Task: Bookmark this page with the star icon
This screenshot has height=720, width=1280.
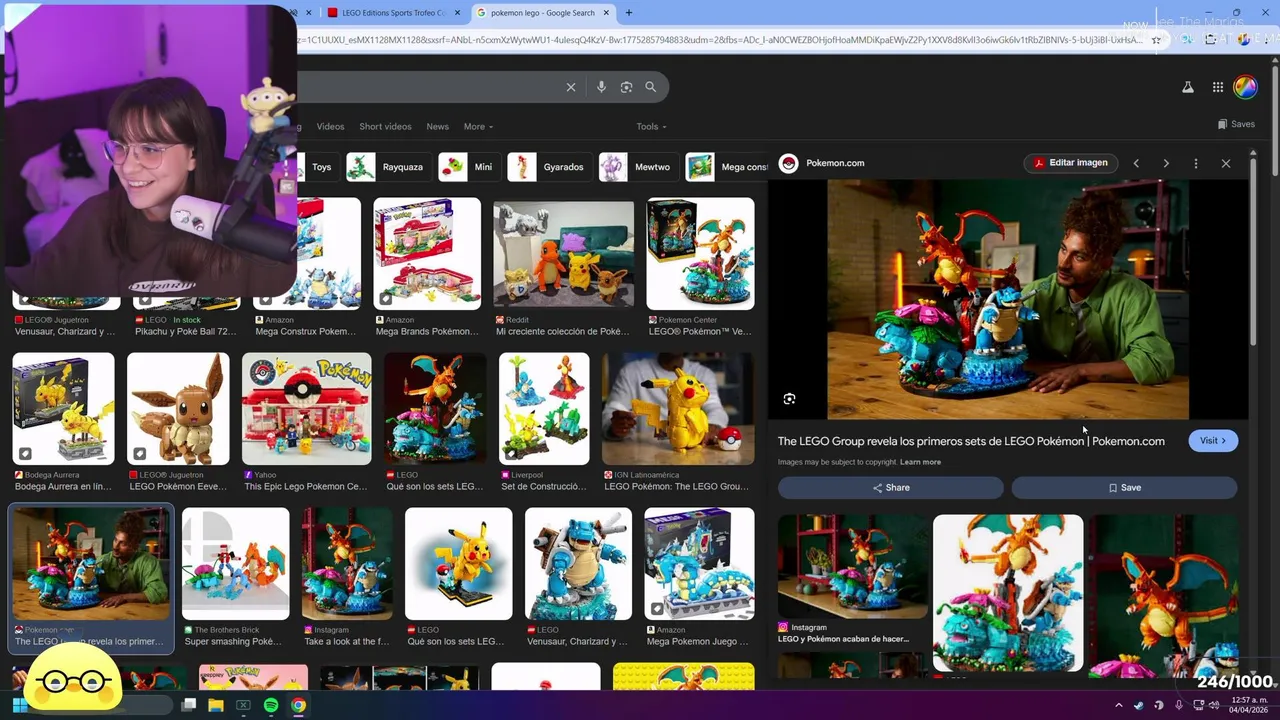Action: click(1157, 40)
